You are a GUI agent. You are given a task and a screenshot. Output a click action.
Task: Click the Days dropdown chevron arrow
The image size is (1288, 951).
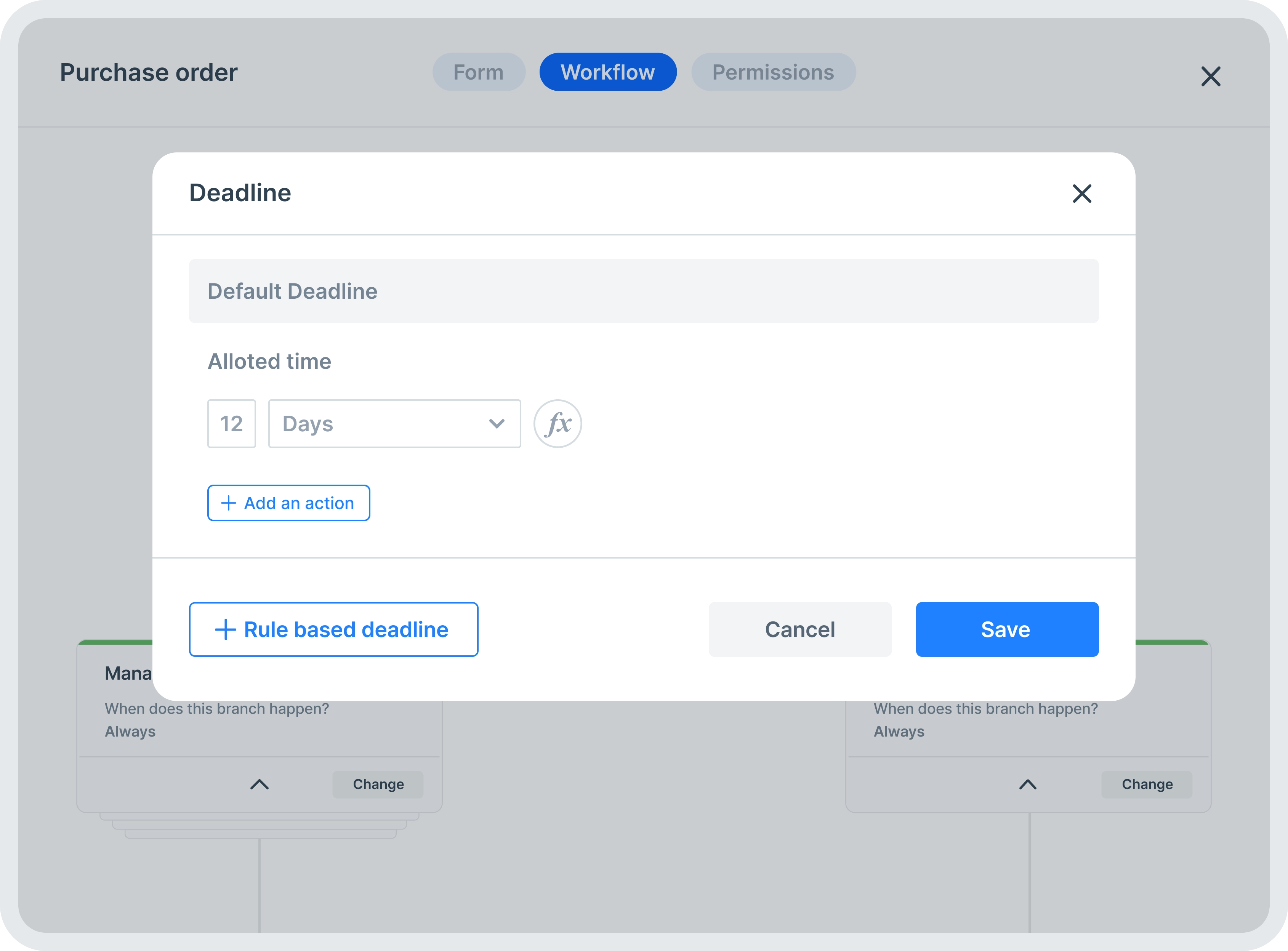tap(496, 422)
